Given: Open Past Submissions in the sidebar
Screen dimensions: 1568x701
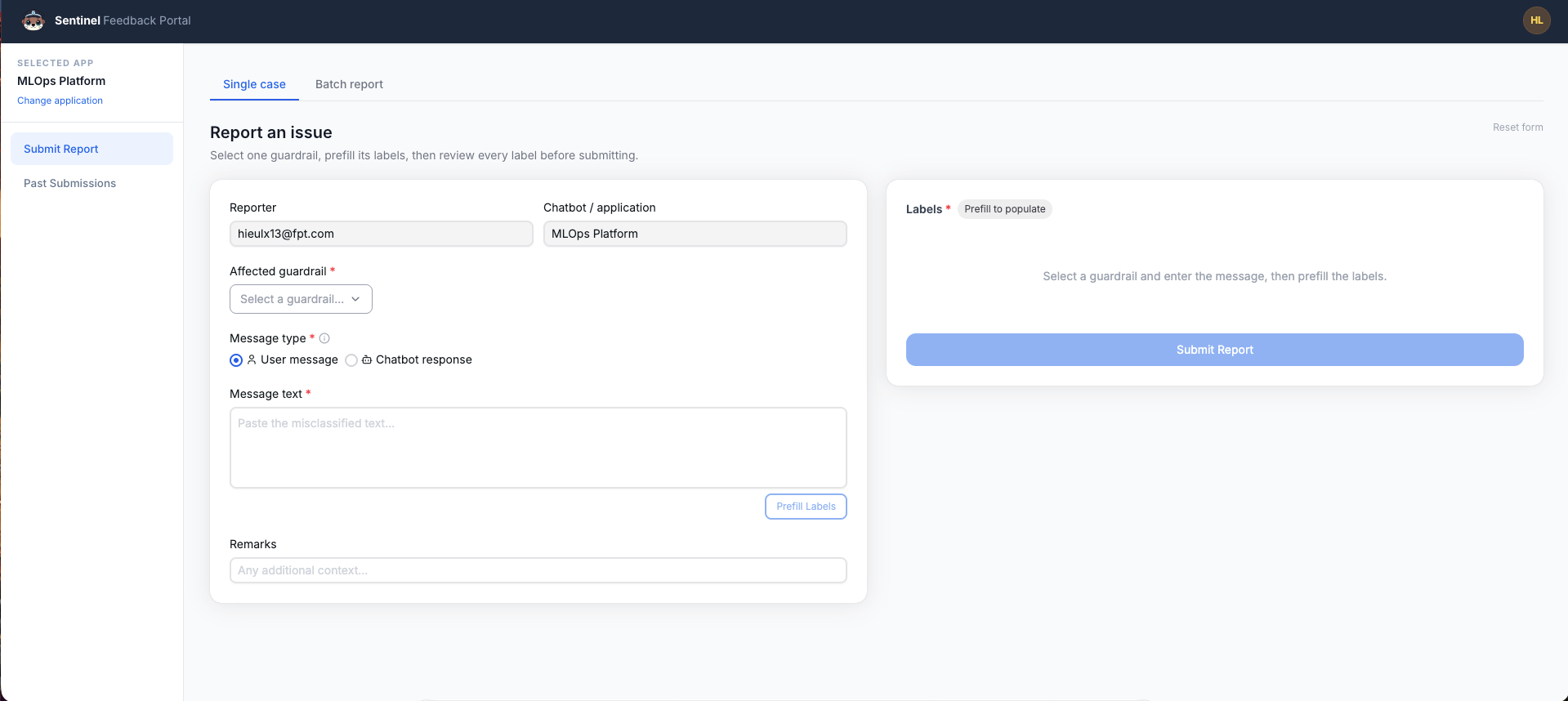Looking at the screenshot, I should (92, 183).
